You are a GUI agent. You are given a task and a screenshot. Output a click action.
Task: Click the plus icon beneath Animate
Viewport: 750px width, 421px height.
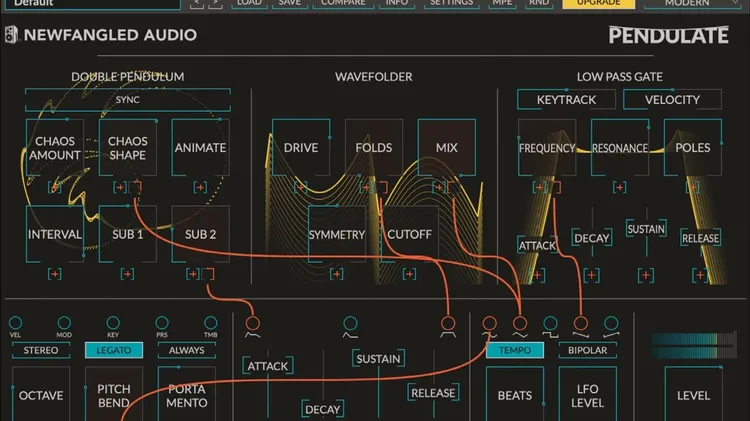[x=200, y=188]
